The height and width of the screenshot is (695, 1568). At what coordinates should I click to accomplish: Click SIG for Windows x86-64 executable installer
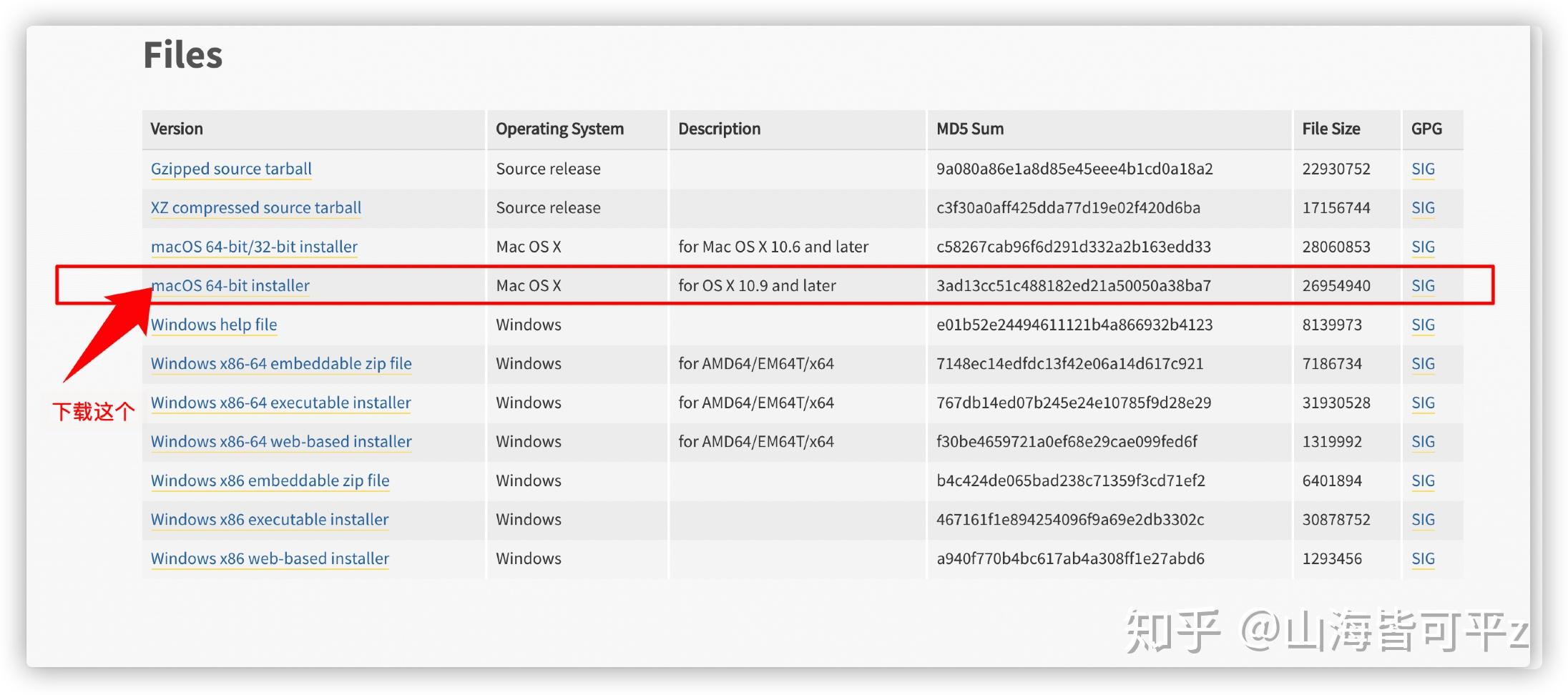tap(1423, 403)
